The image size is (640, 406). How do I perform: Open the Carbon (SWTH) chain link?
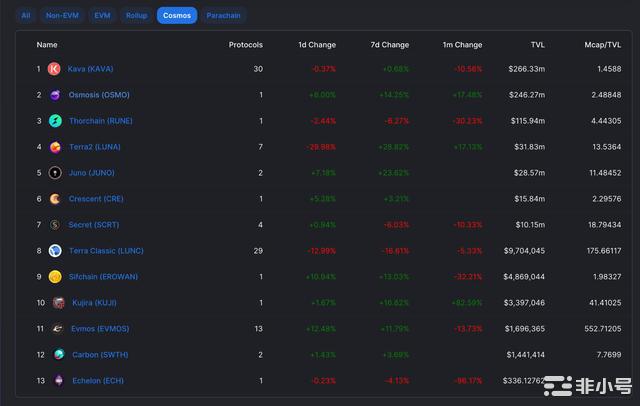pyautogui.click(x=98, y=354)
